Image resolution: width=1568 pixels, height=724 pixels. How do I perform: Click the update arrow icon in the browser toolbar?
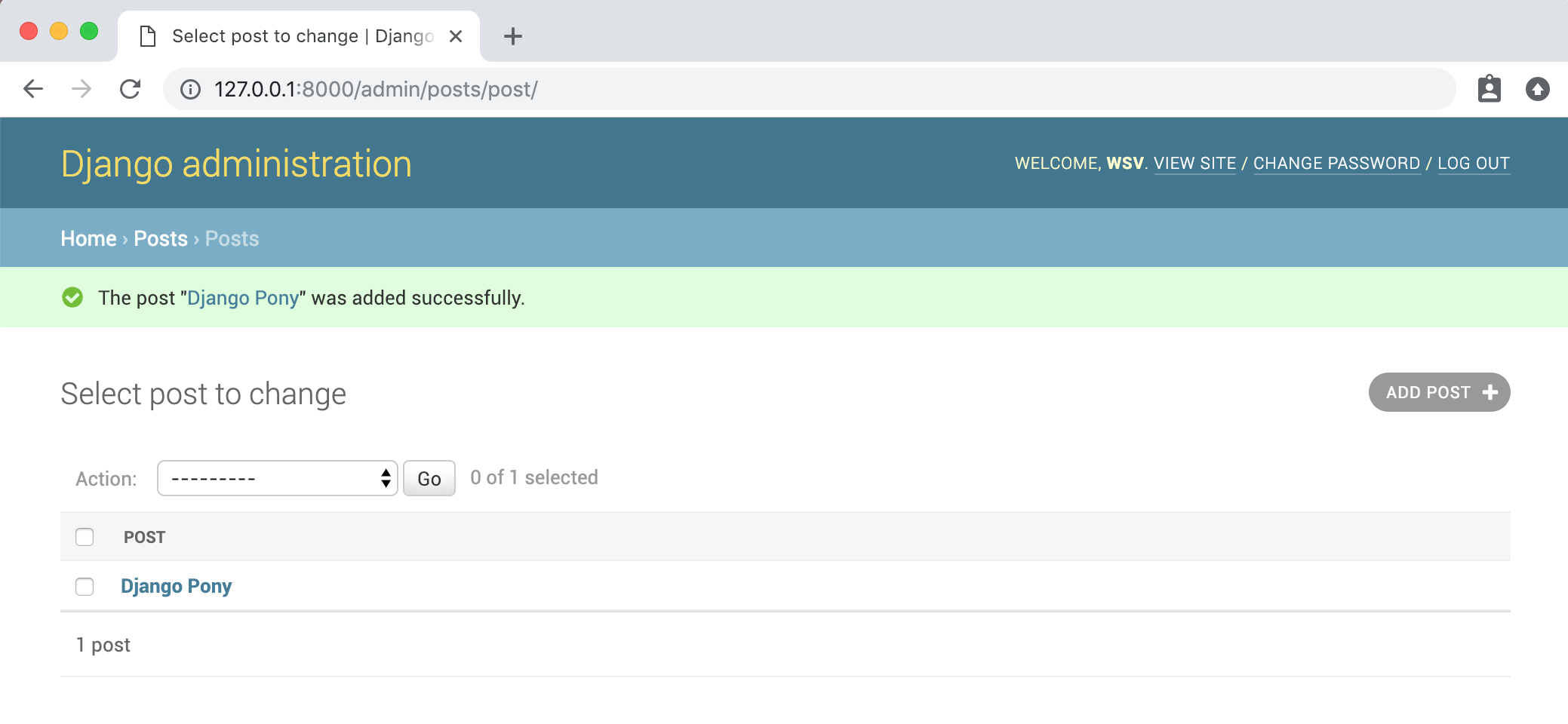1537,89
